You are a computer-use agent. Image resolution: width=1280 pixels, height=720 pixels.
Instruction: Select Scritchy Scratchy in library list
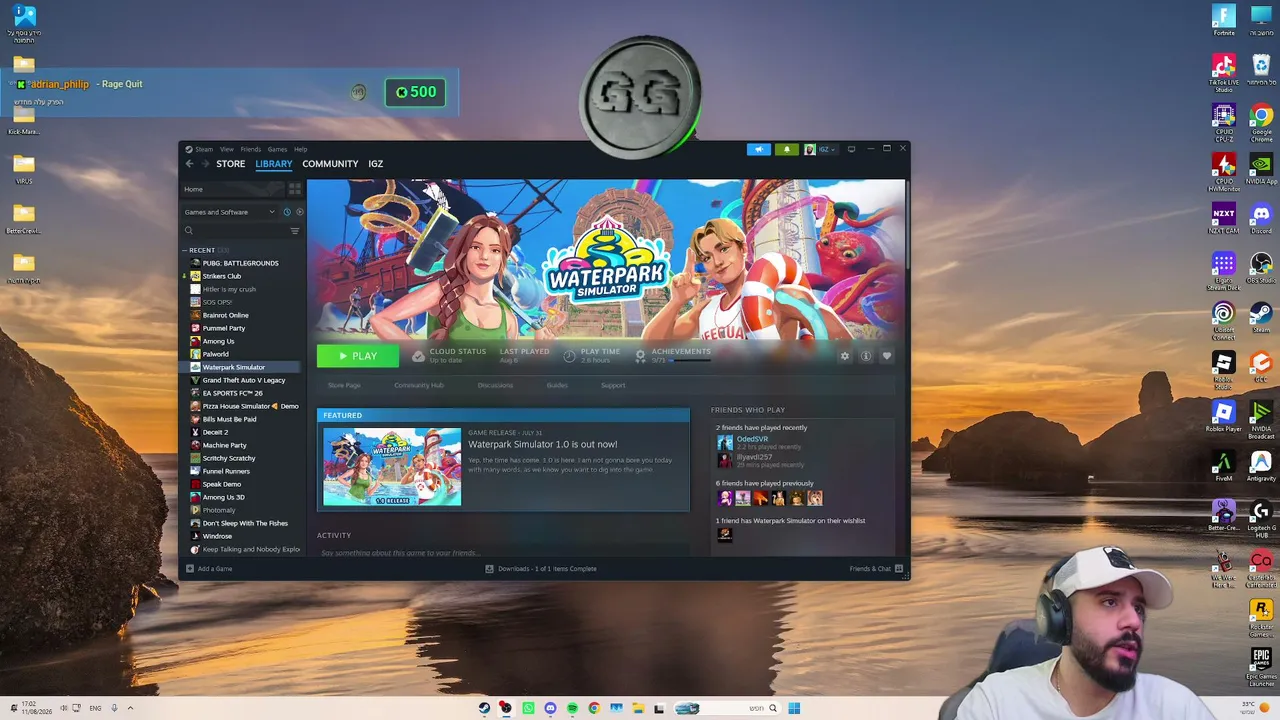pos(229,458)
